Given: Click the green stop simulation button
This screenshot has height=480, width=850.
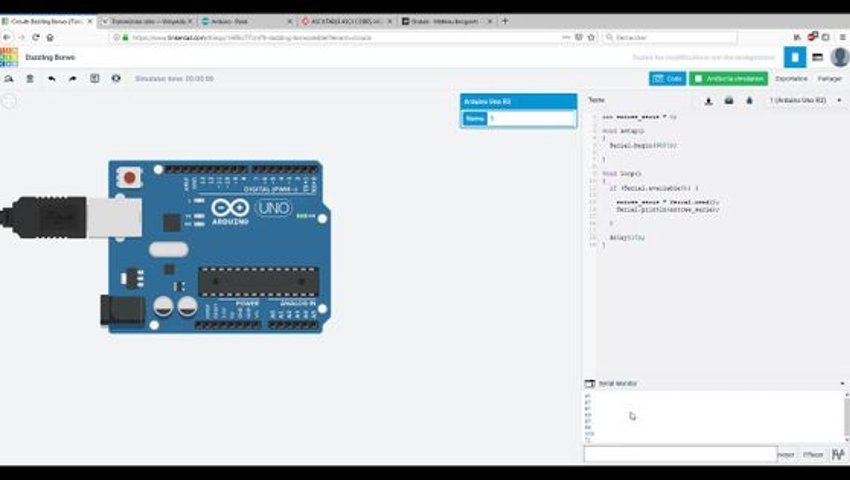Looking at the screenshot, I should [729, 79].
